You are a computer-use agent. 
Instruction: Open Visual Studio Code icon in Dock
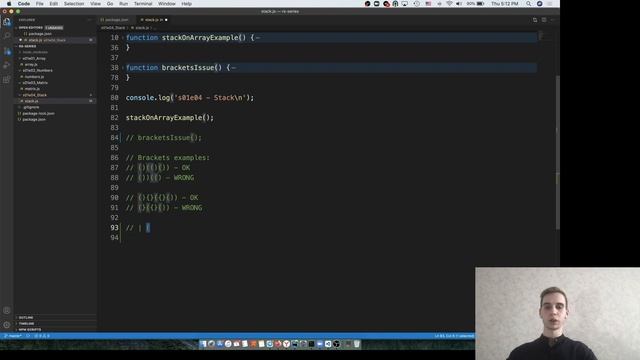click(x=328, y=344)
